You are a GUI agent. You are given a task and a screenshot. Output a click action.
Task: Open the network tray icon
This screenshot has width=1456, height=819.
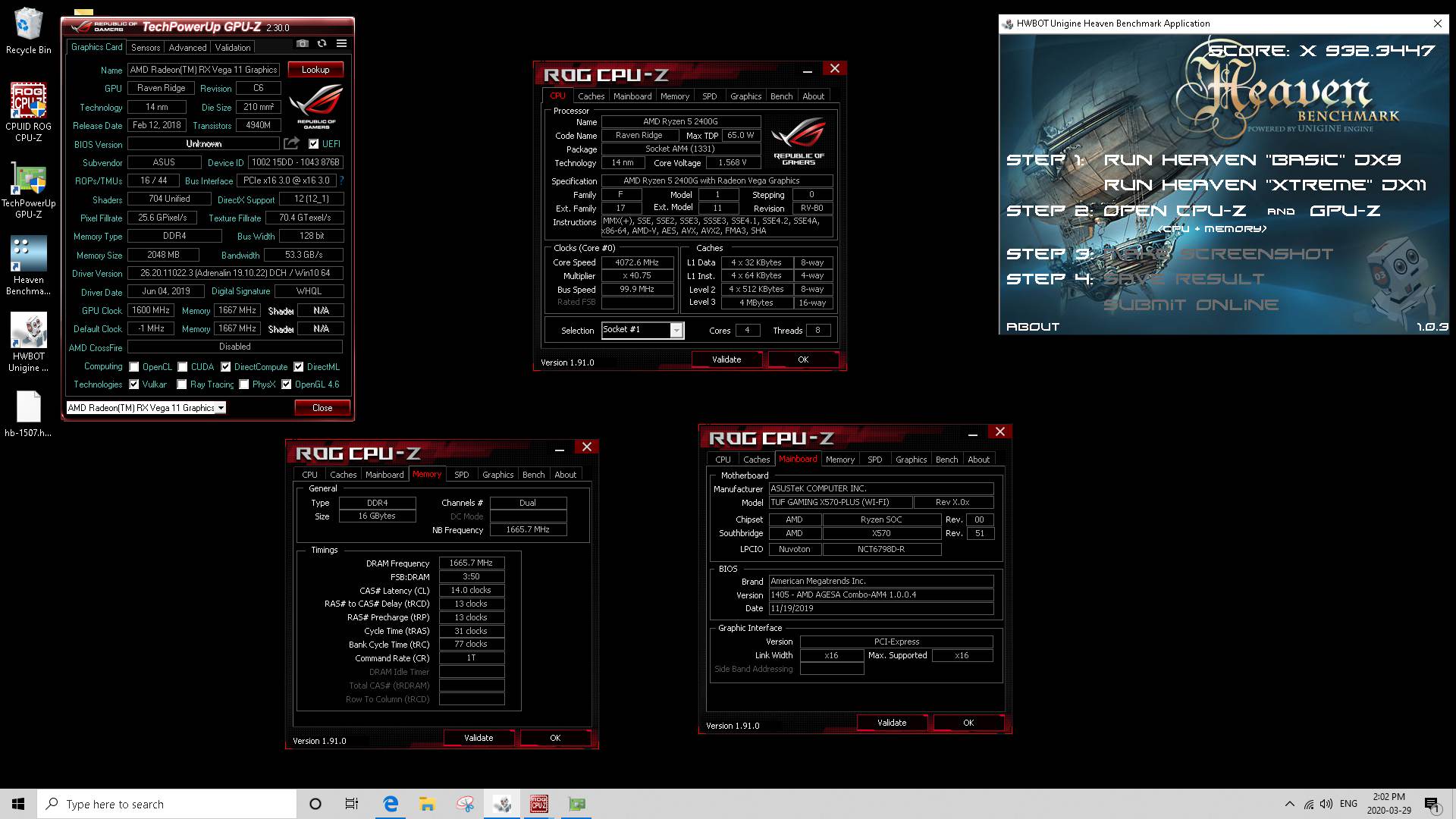(1309, 804)
